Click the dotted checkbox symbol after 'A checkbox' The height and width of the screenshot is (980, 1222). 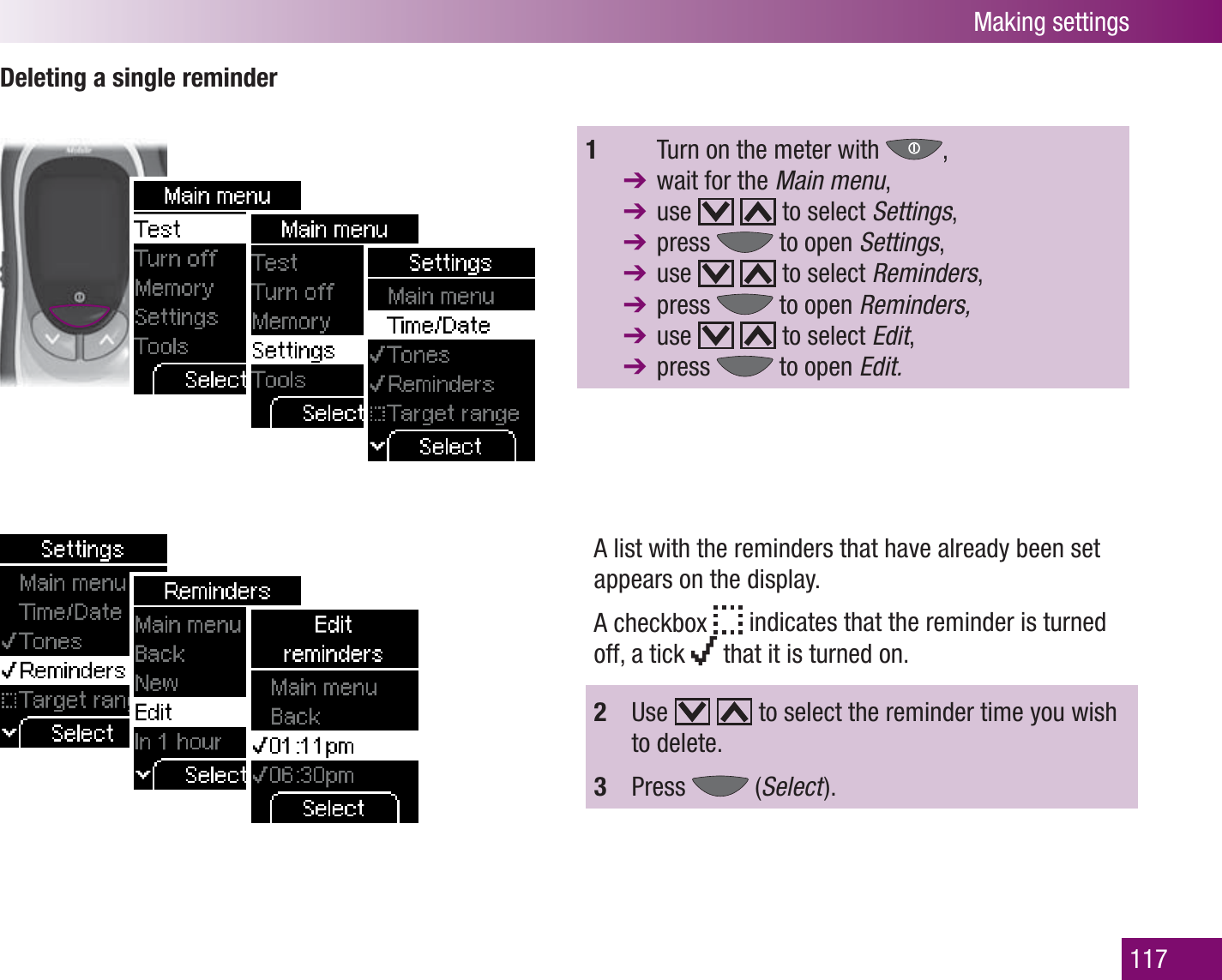[727, 620]
